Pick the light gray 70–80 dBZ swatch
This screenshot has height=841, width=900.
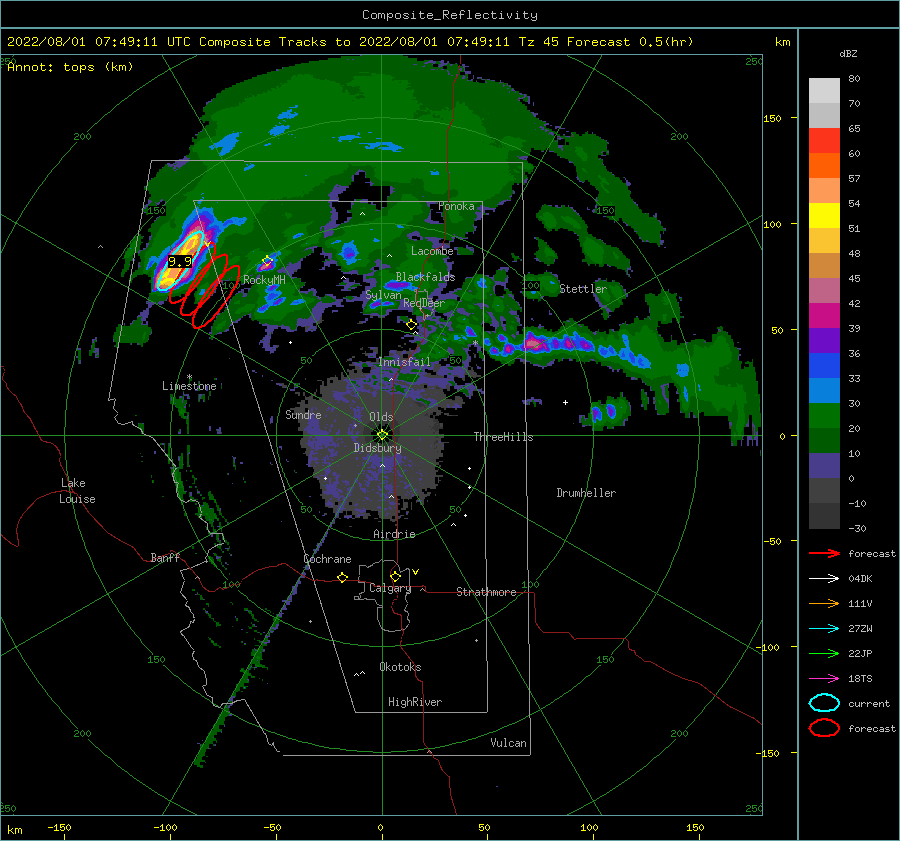824,91
